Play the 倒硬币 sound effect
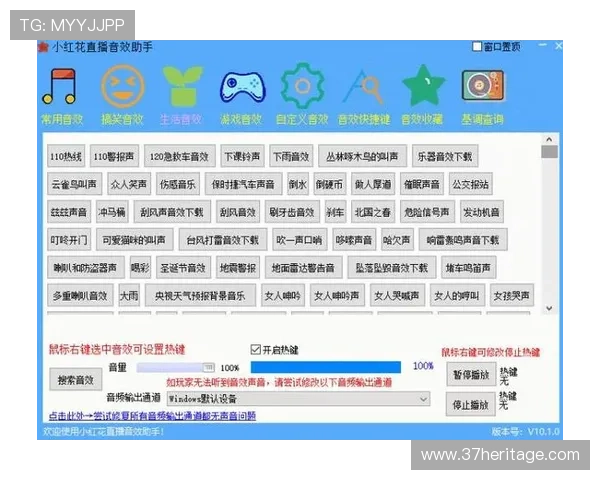 329,184
